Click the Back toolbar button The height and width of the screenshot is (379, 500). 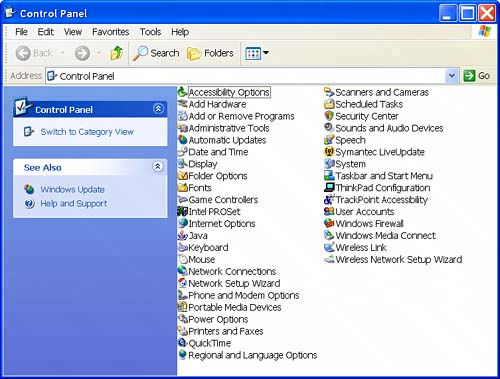[x=34, y=53]
